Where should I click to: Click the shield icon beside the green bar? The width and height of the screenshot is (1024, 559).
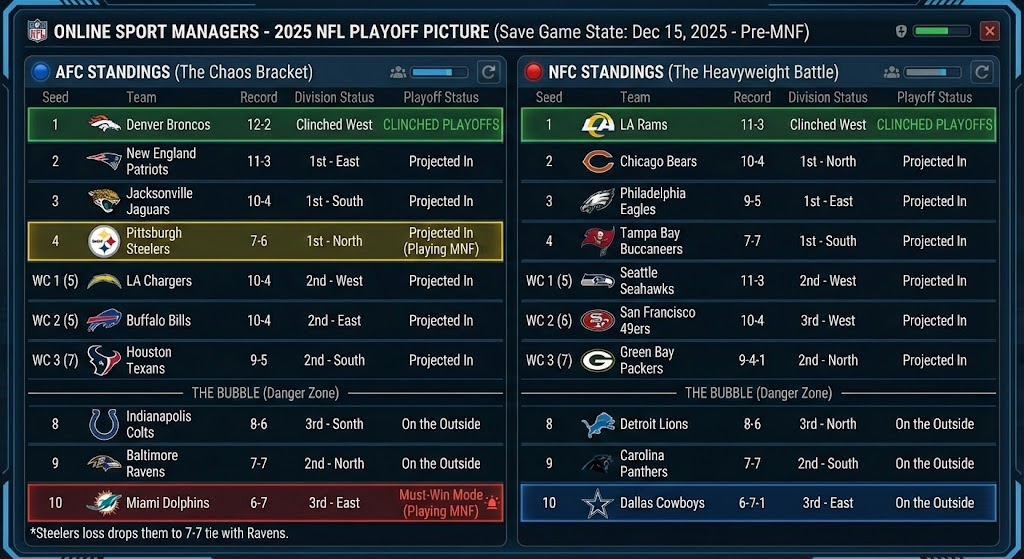901,31
